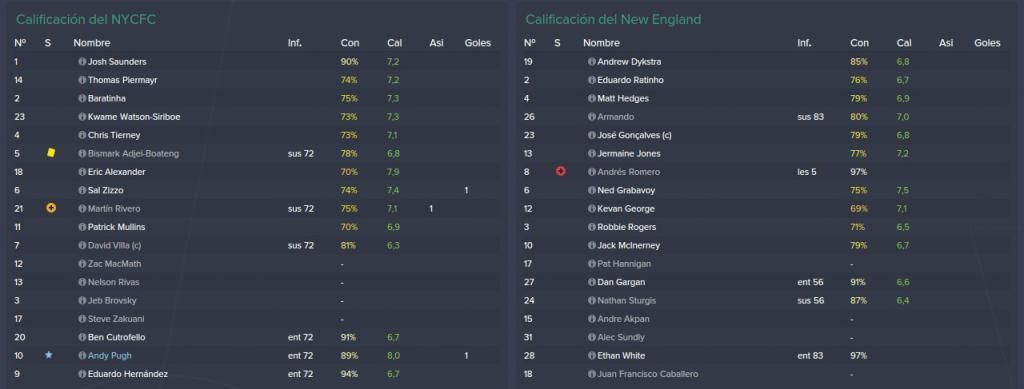The height and width of the screenshot is (389, 1024).
Task: Click the info icon beside Andrew Dykstra
Action: (592, 62)
